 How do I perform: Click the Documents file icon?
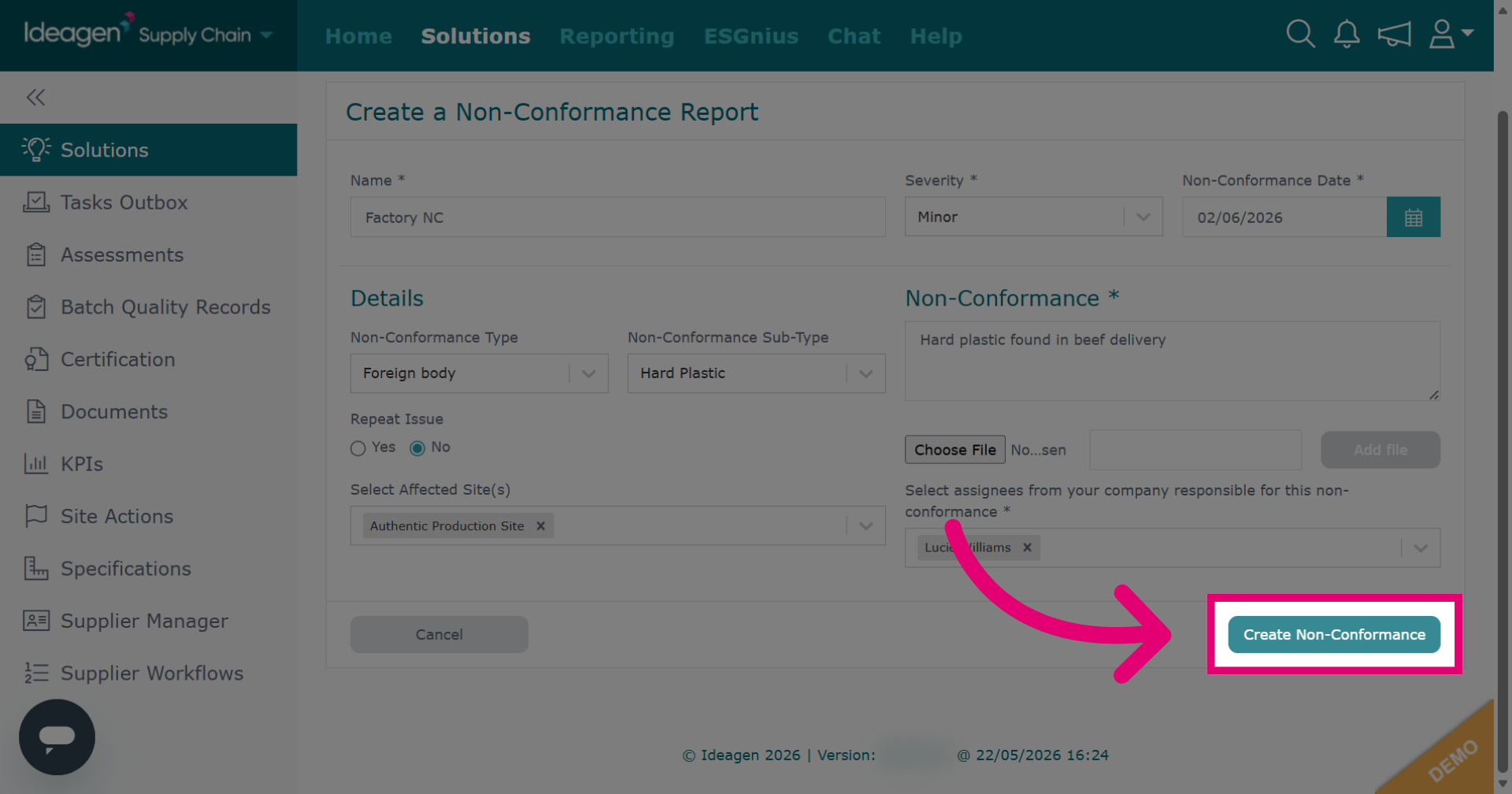pos(36,411)
